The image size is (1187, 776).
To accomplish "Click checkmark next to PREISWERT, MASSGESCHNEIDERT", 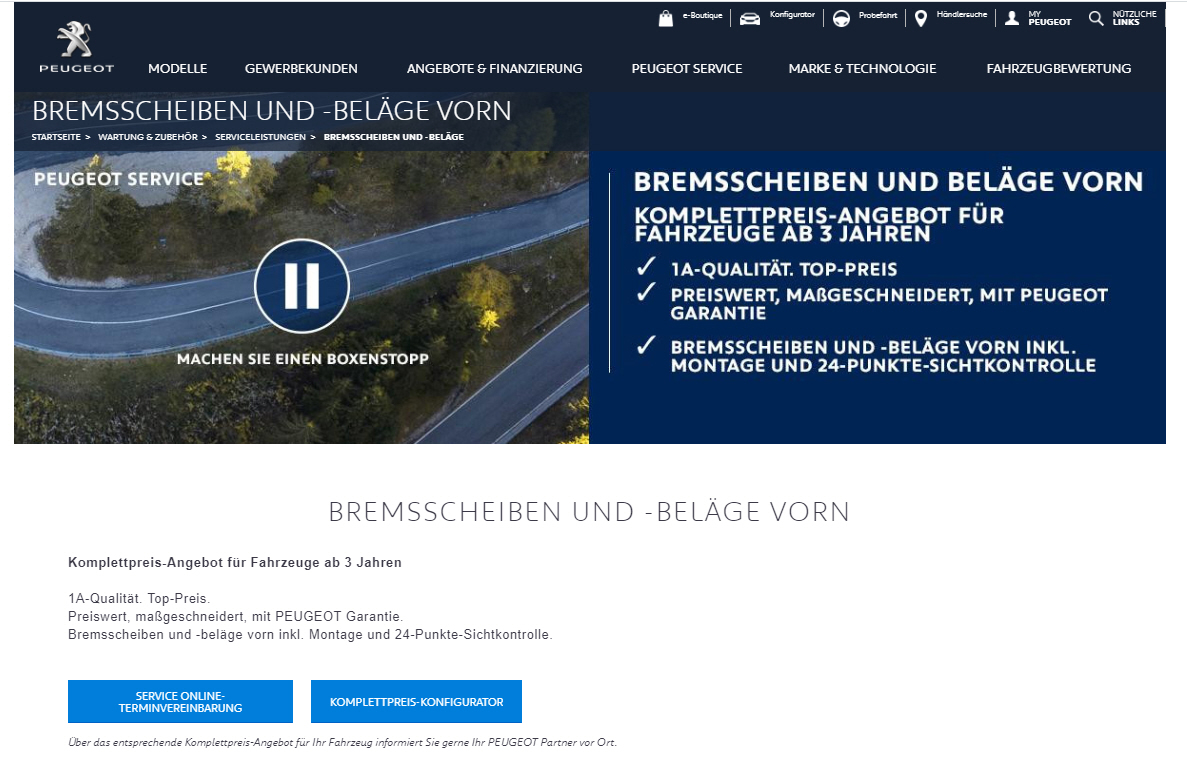I will click(x=646, y=292).
